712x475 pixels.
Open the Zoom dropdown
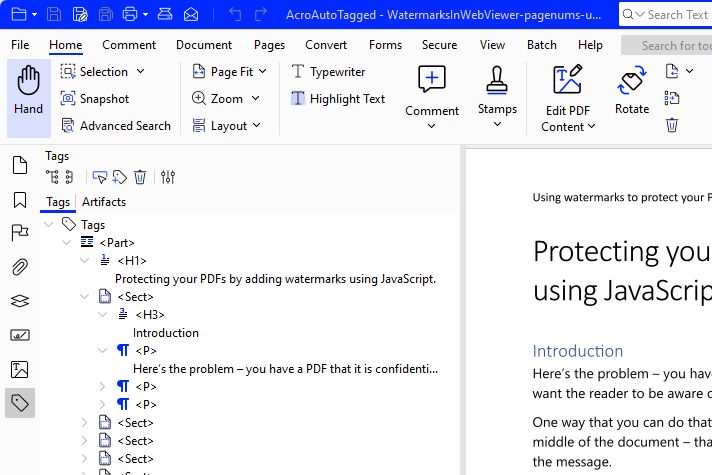[256, 98]
